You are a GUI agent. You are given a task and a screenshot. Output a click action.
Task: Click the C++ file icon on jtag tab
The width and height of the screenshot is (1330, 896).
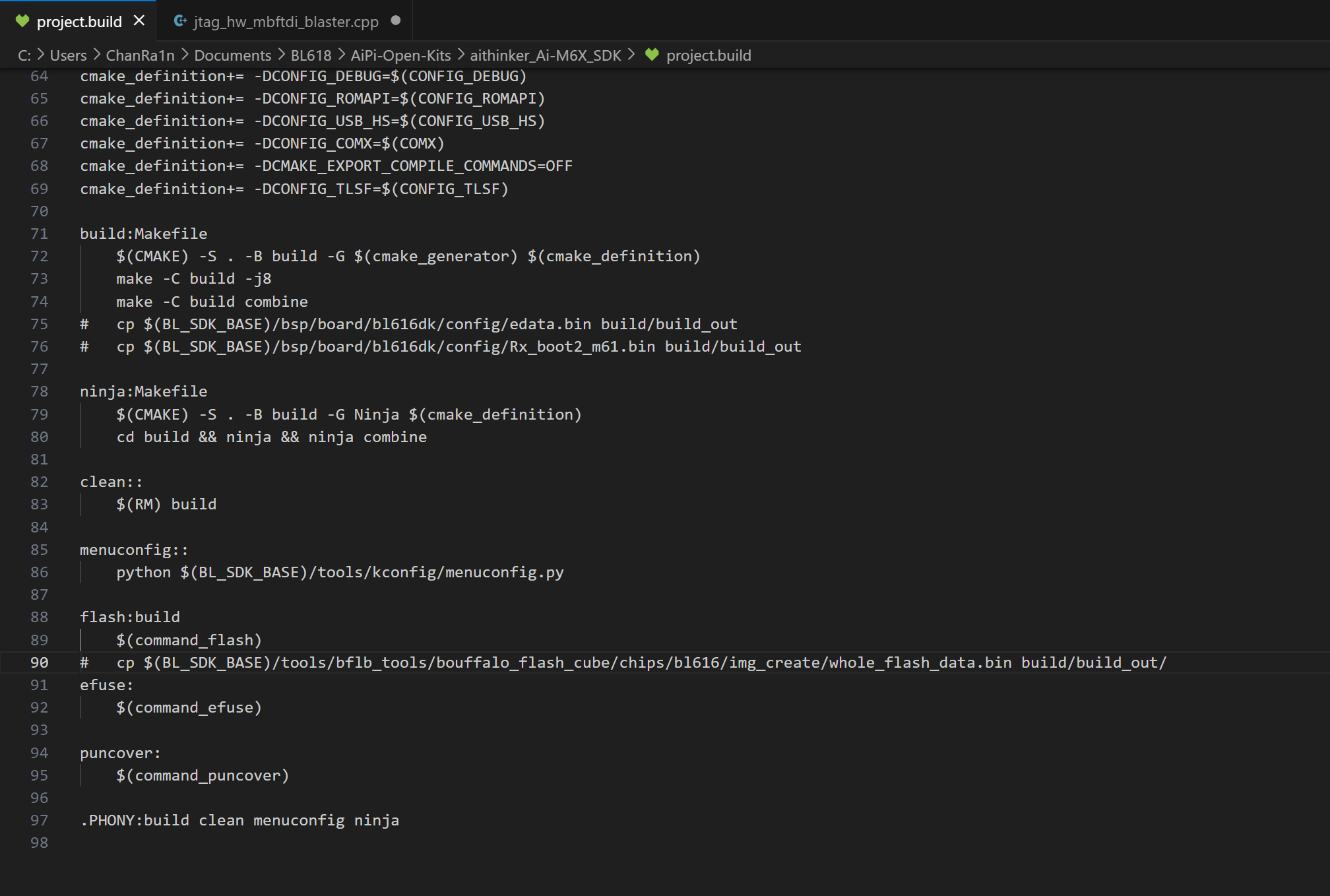pos(180,21)
